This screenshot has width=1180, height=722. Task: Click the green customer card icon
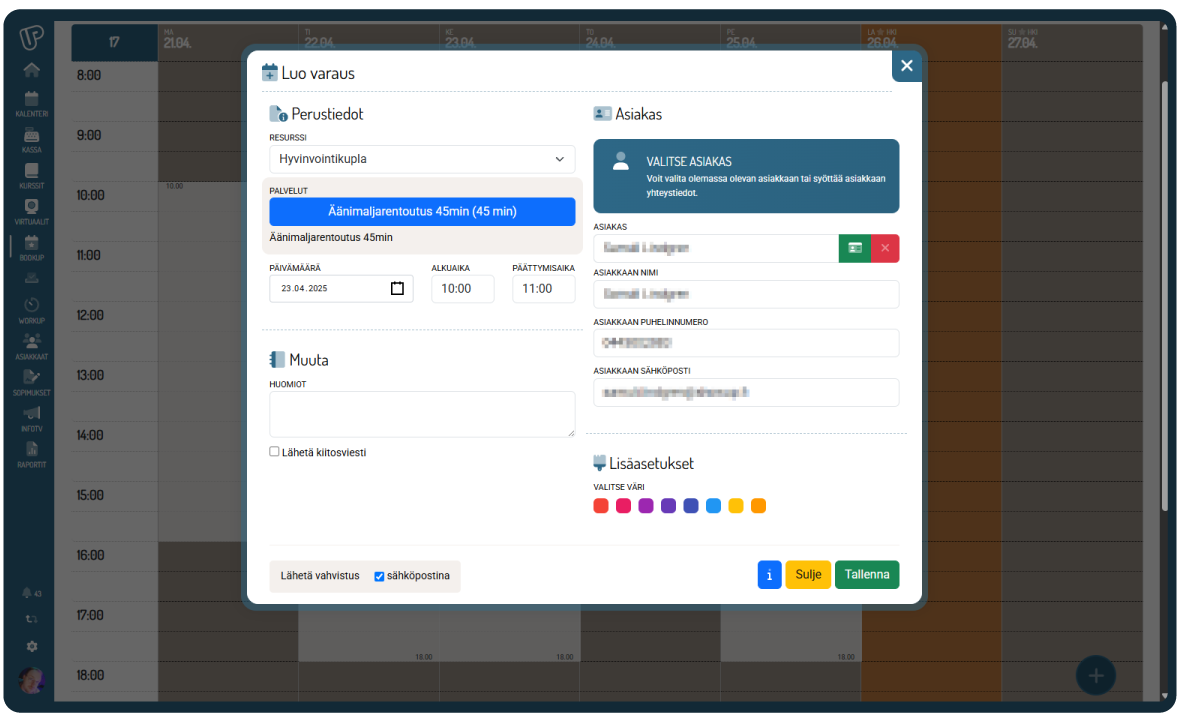point(854,248)
